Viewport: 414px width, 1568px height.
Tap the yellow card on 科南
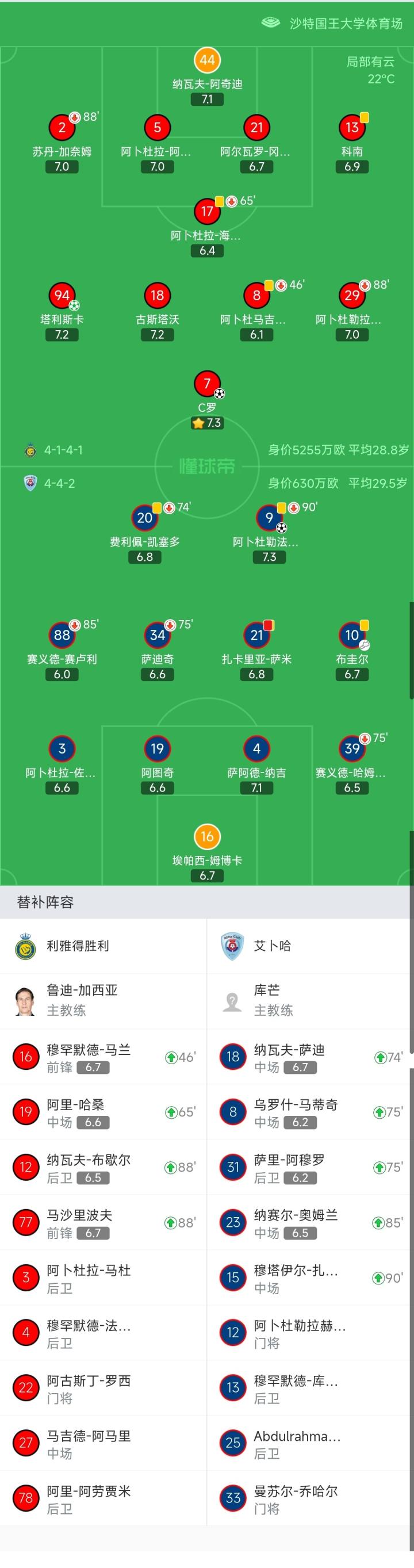(364, 117)
